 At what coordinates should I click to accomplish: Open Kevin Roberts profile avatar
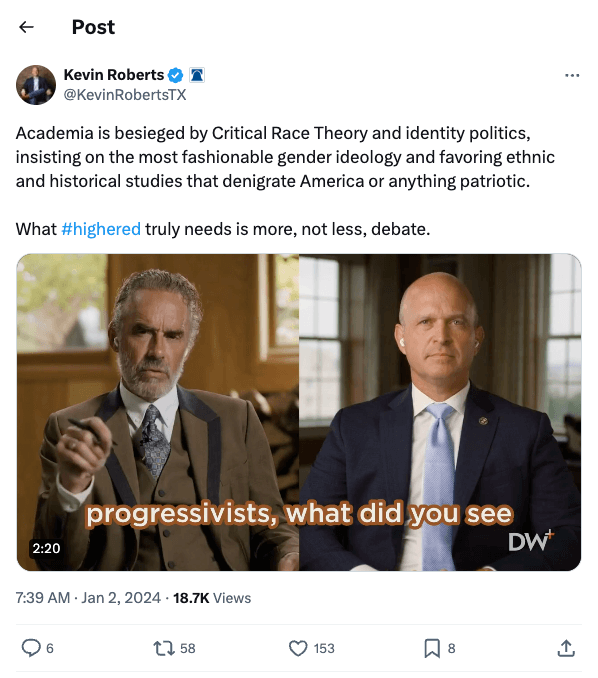[x=36, y=85]
